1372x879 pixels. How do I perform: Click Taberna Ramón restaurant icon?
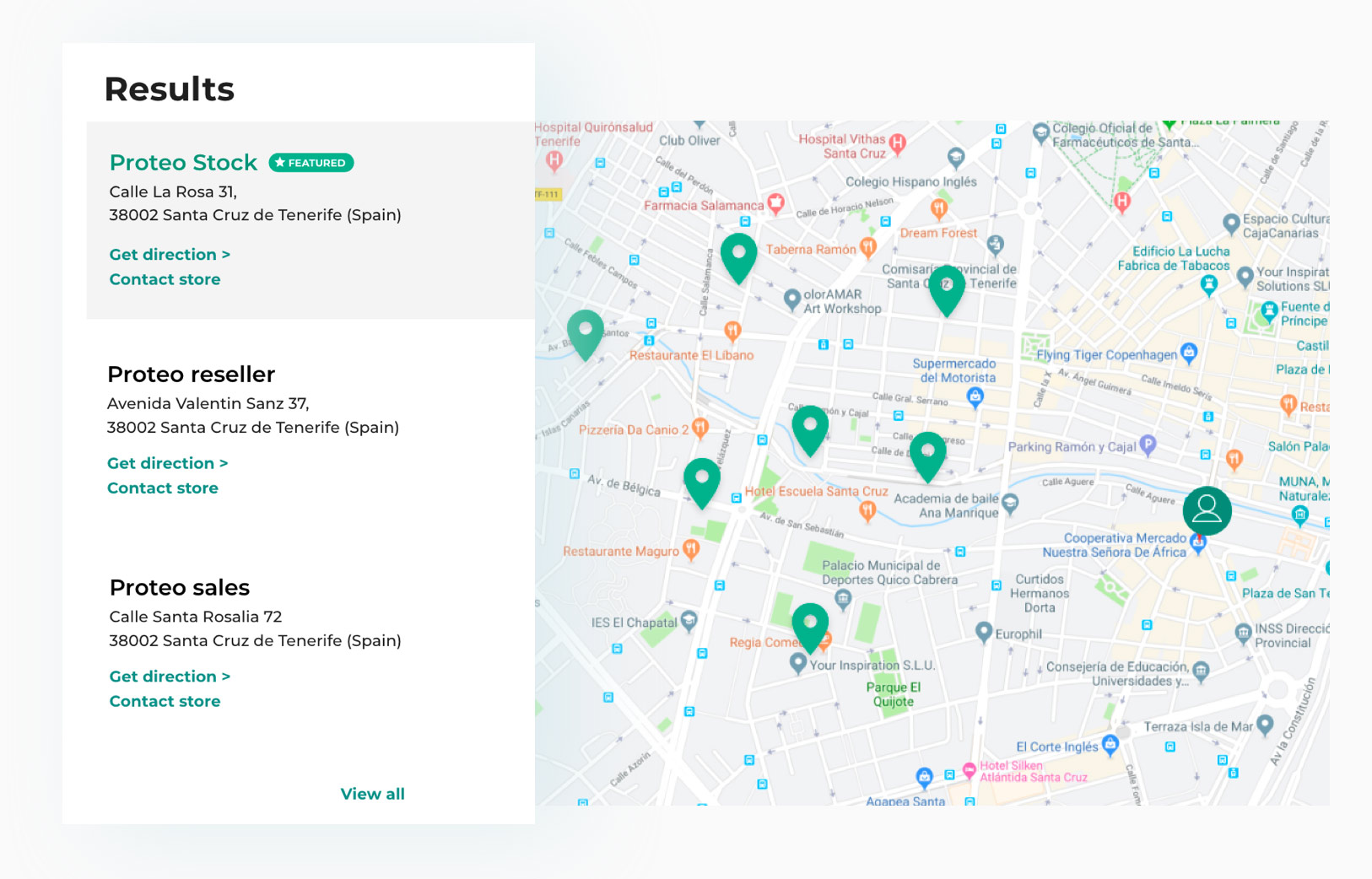pyautogui.click(x=867, y=247)
